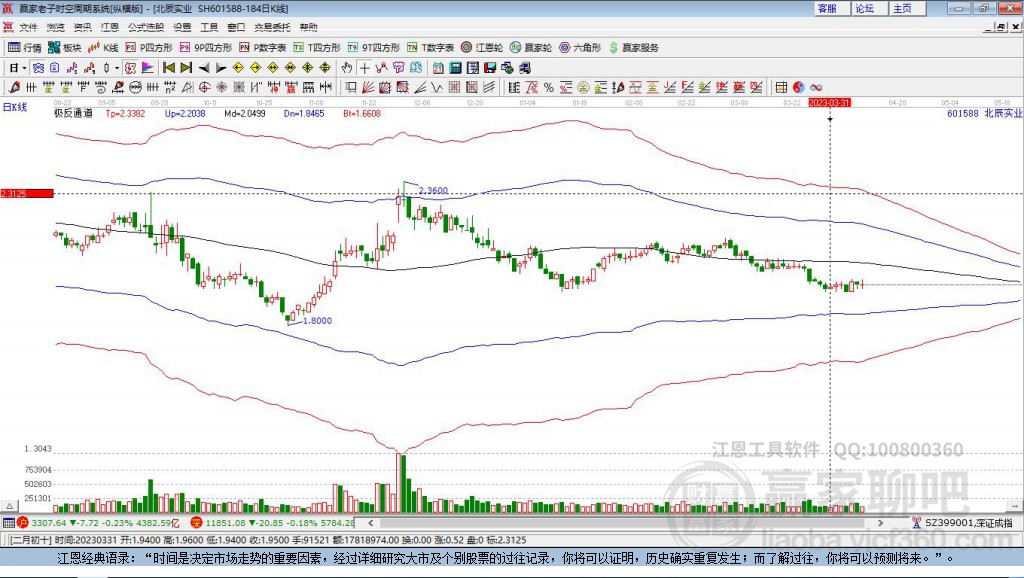The height and width of the screenshot is (578, 1024).
Task: Click the highlighted 2023-03-31 date marker
Action: 829,102
